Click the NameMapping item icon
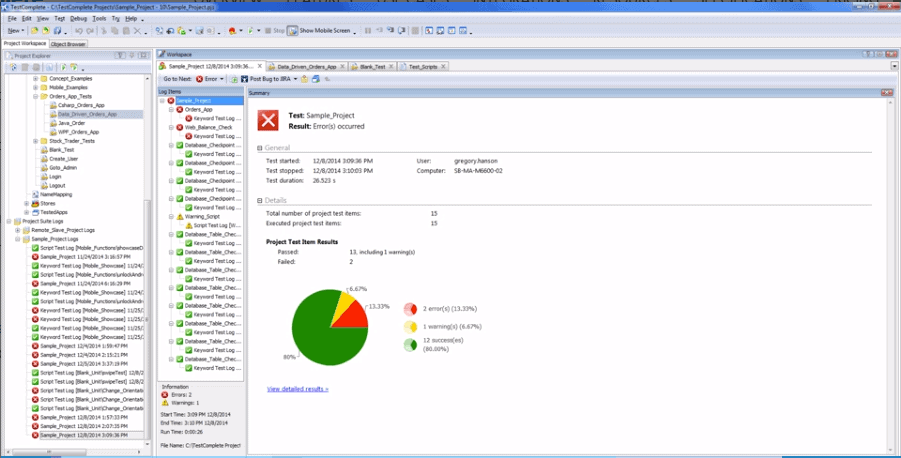This screenshot has width=901, height=458. coord(35,194)
